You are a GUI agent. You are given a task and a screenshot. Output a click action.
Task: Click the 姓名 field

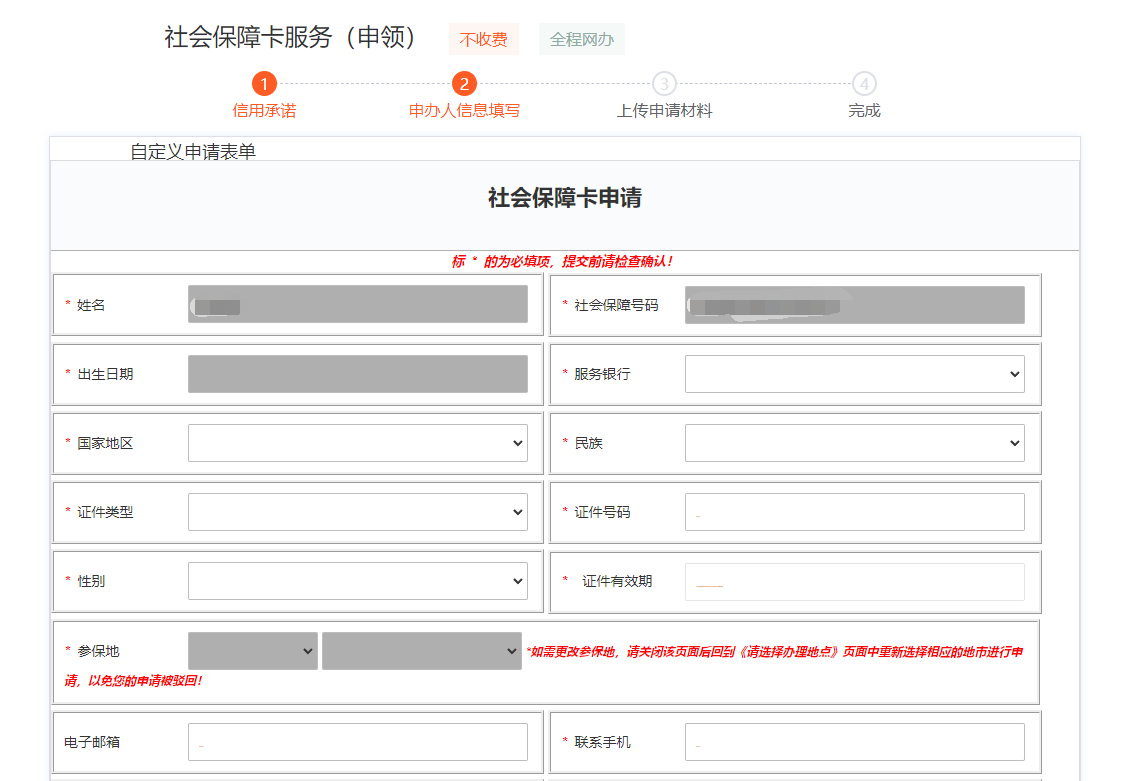click(357, 304)
